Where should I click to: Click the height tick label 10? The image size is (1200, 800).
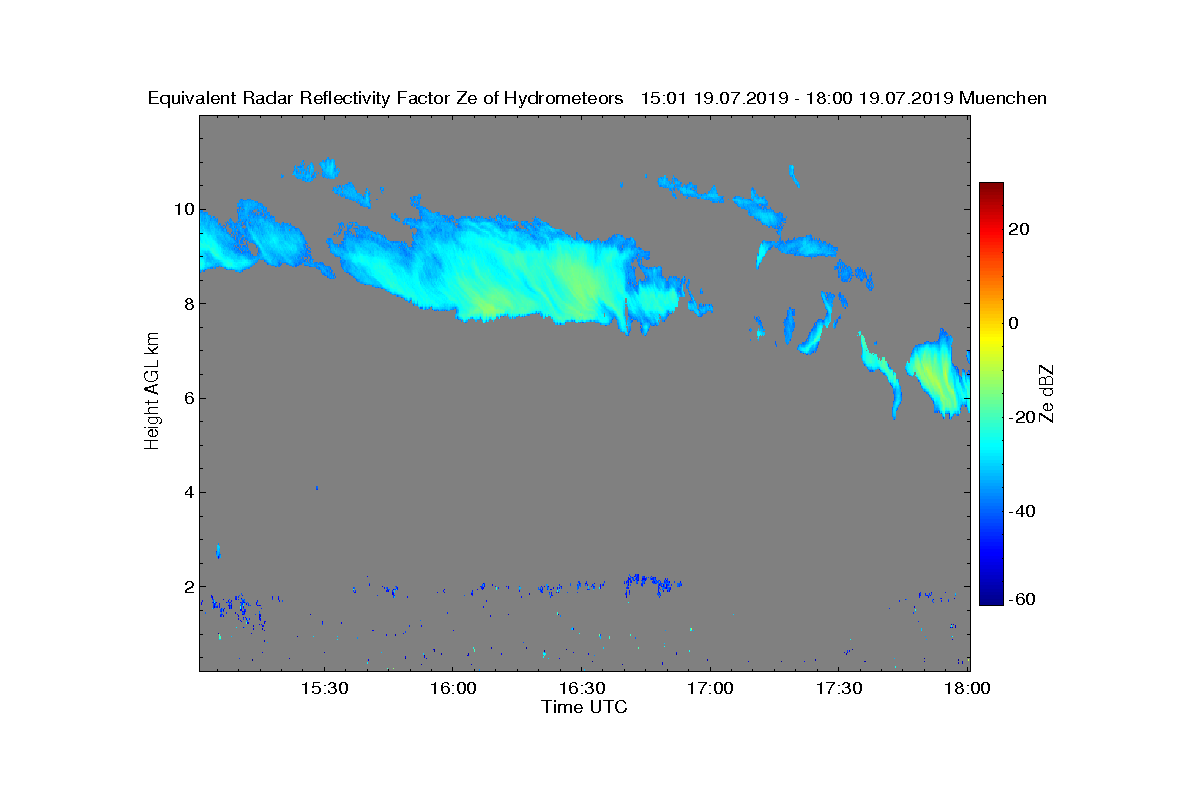pos(183,210)
